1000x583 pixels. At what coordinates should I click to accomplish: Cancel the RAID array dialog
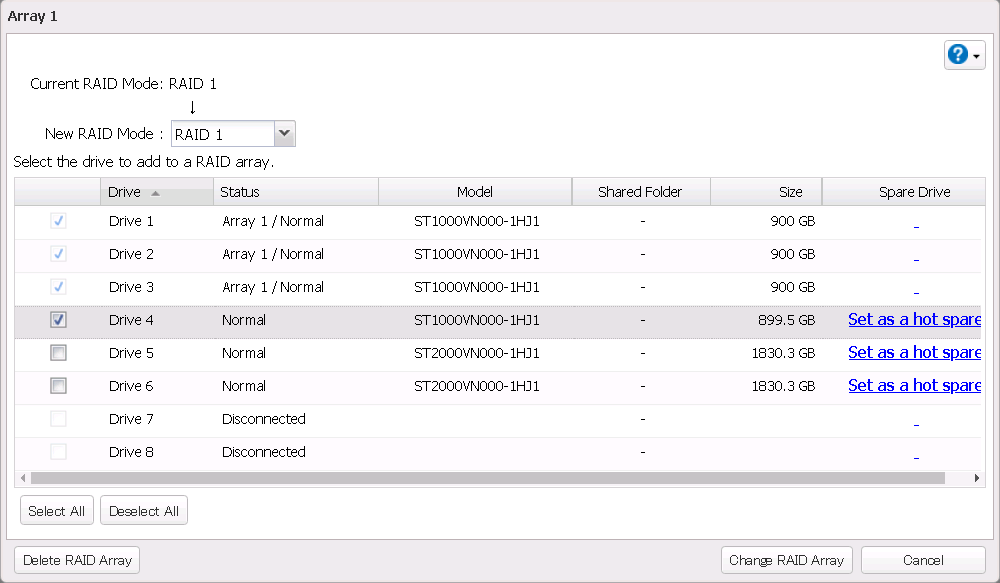click(x=922, y=560)
